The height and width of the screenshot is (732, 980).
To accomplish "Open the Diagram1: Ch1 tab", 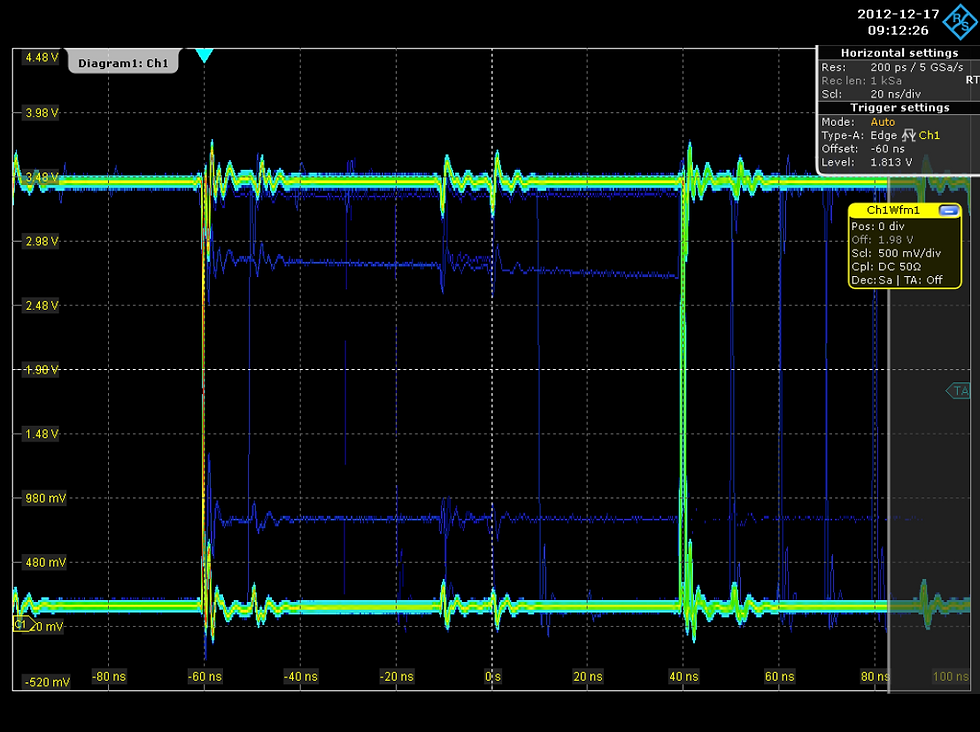I will 123,63.
